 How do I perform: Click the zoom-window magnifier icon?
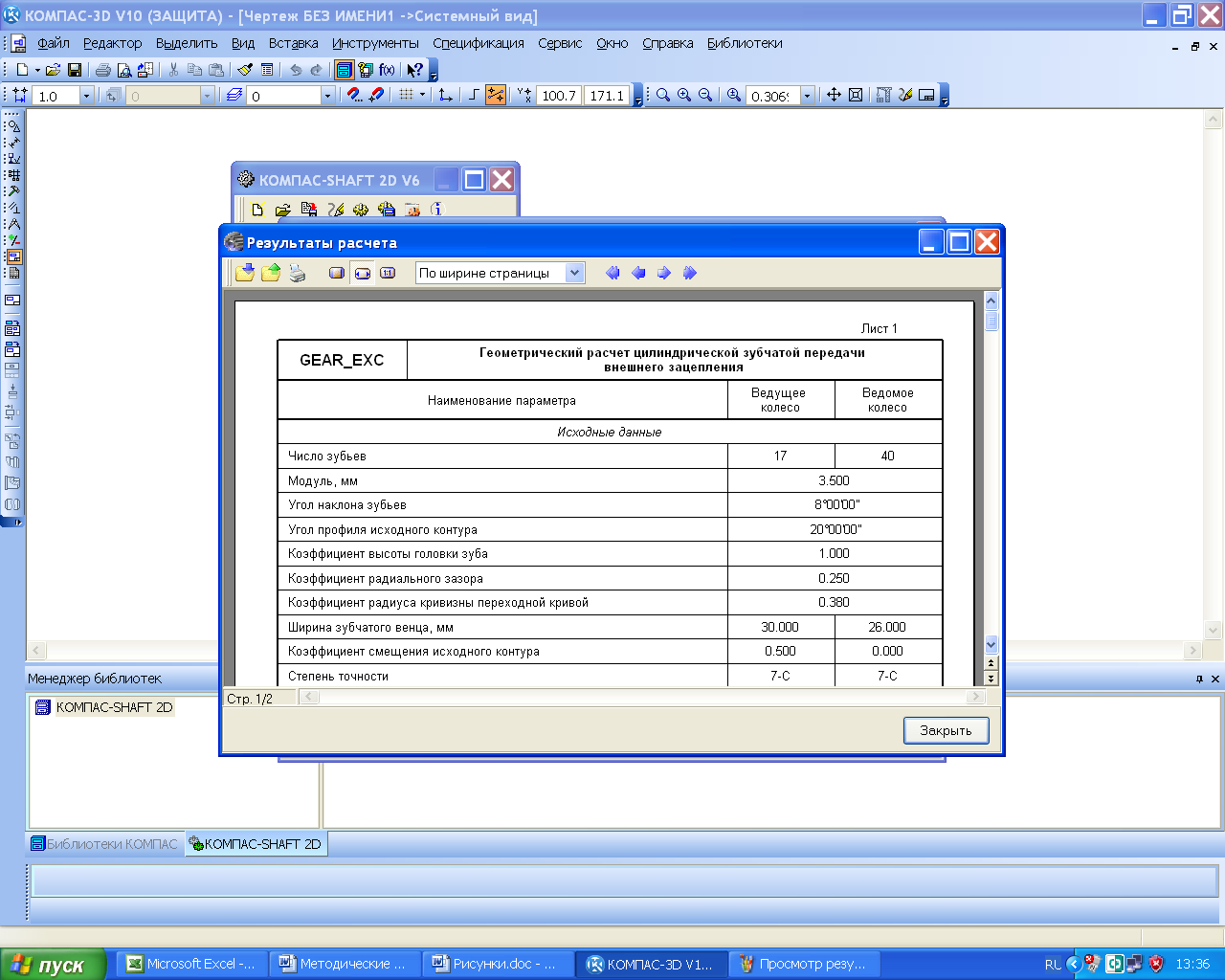[x=663, y=95]
